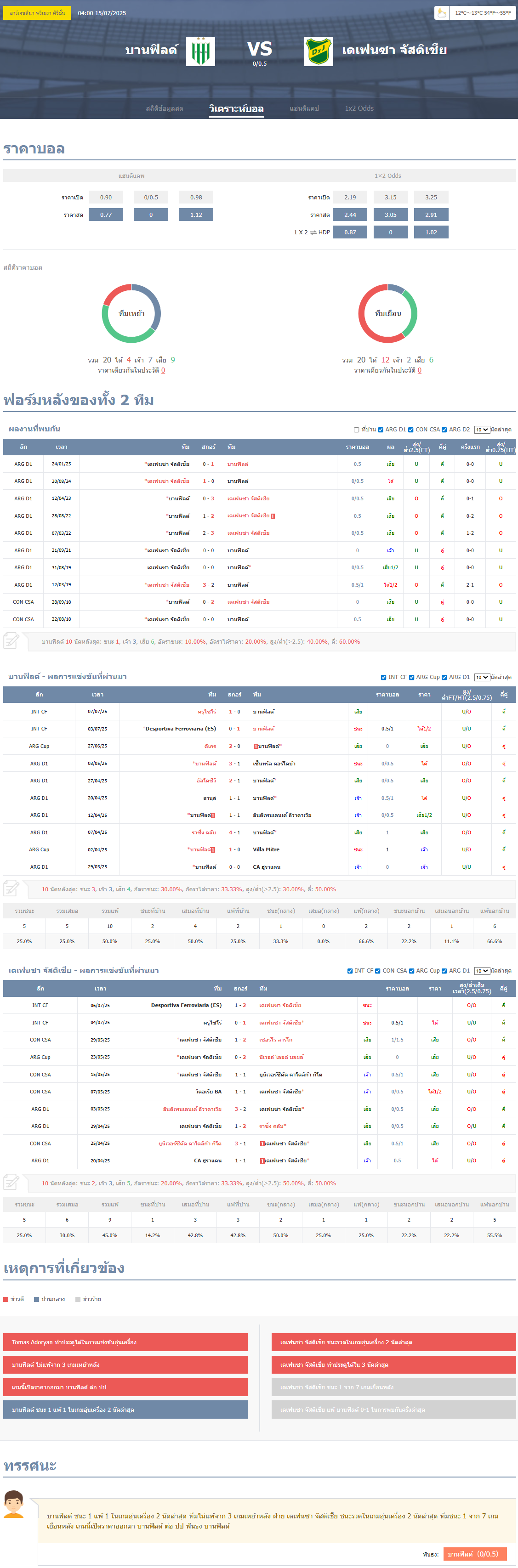Click the note icon under Defensa results summary
518x1568 pixels.
[11, 1183]
